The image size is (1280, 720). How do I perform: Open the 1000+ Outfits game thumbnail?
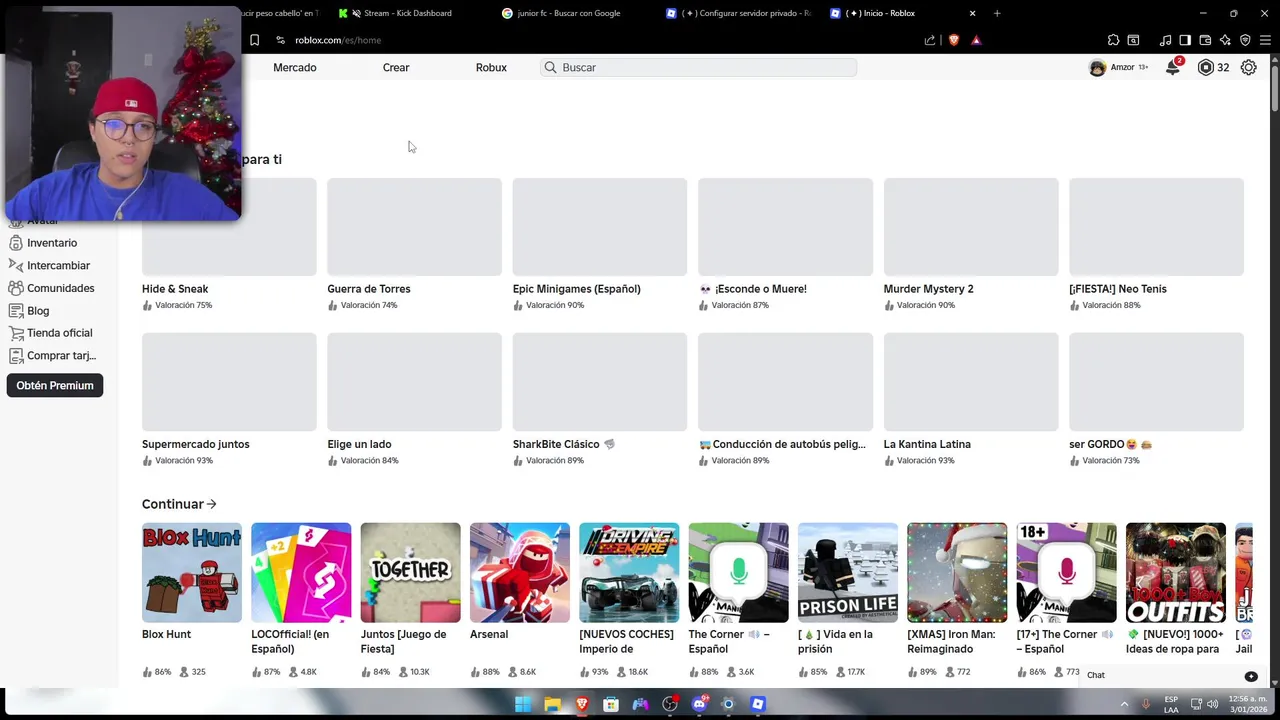[1176, 572]
